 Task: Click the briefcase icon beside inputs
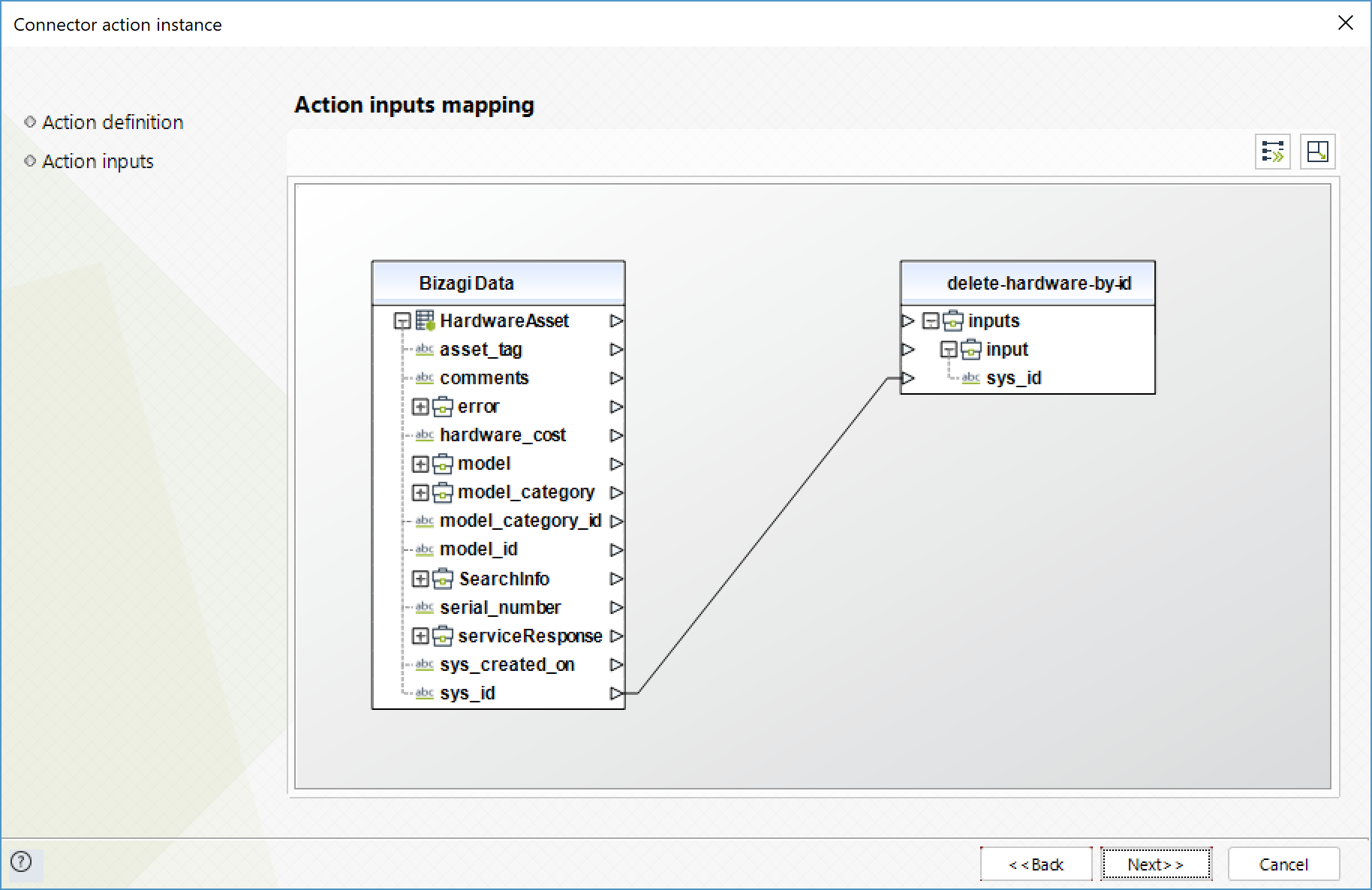tap(953, 321)
